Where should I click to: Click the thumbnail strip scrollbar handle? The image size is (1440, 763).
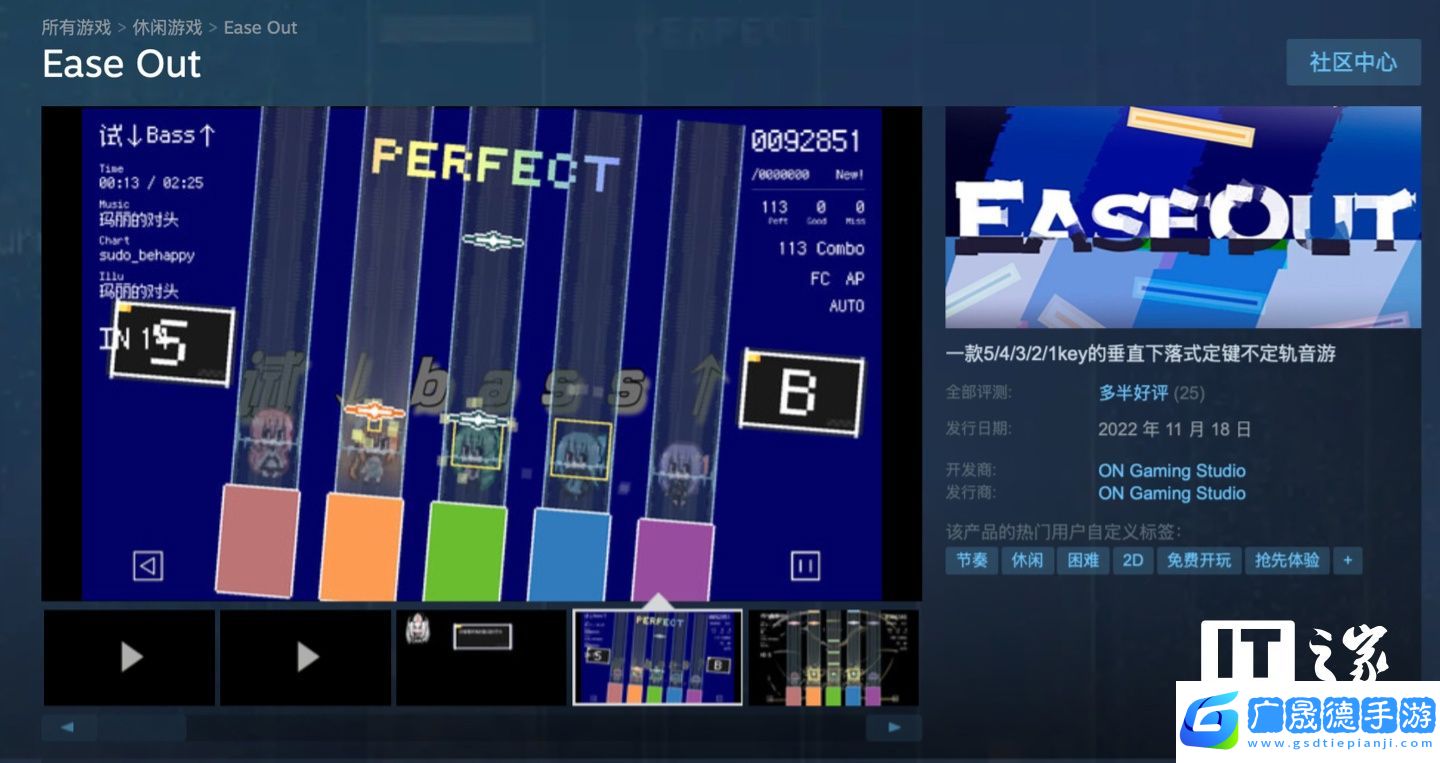pos(142,727)
